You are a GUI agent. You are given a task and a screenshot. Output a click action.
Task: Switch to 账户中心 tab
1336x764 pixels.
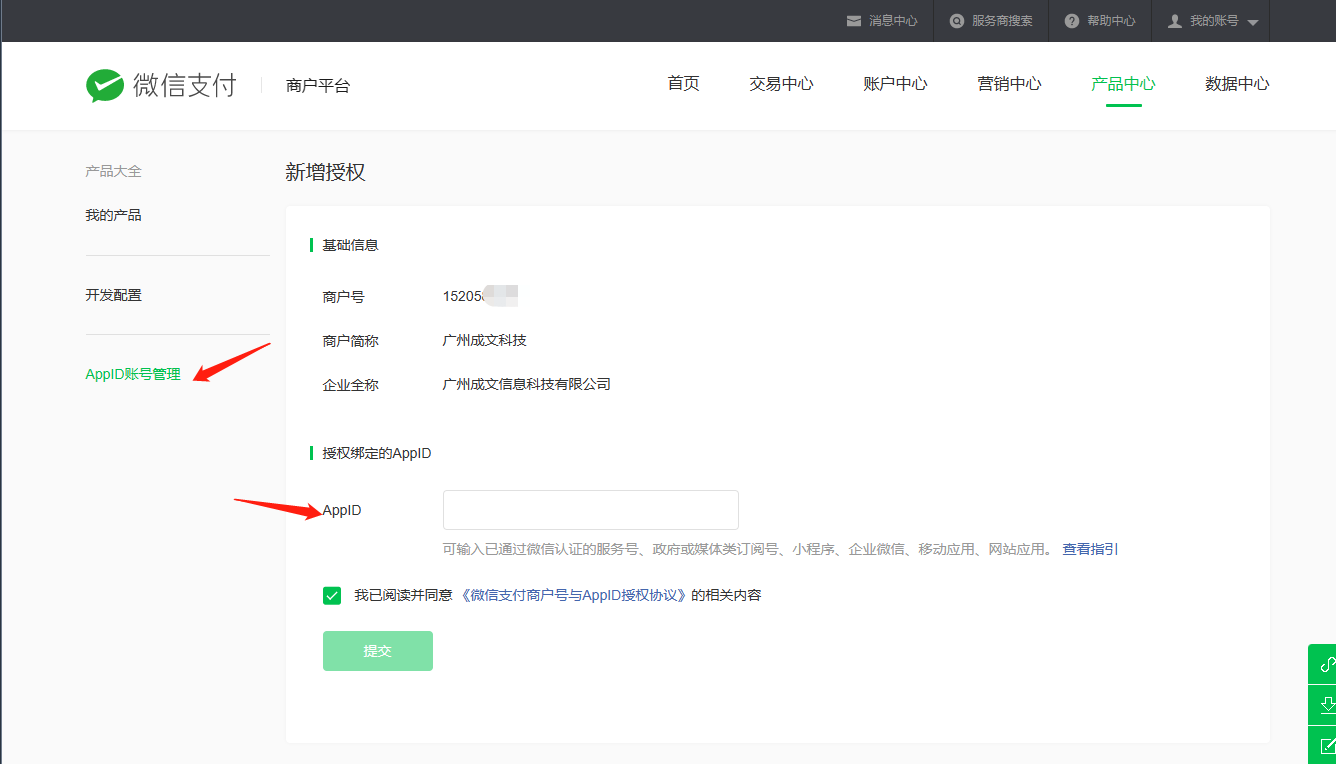coord(895,84)
